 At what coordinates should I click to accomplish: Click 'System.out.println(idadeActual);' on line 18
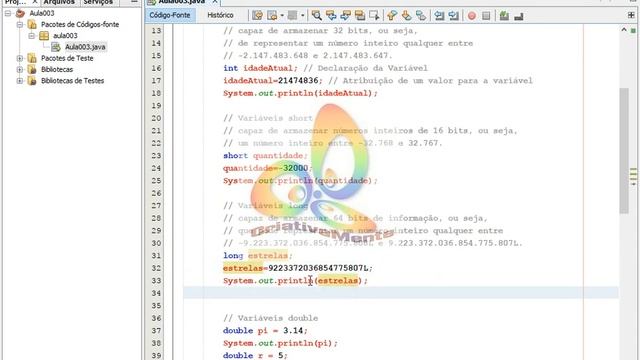[x=300, y=93]
